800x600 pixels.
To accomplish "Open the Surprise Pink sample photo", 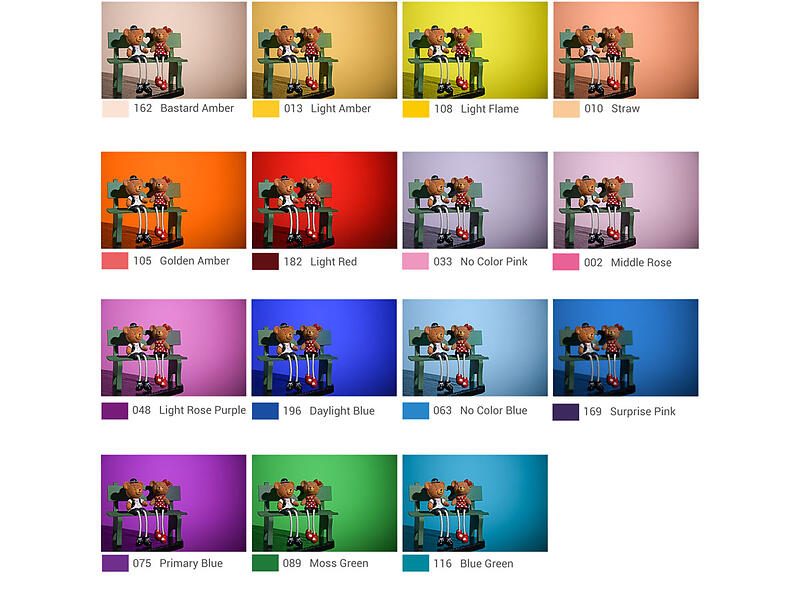I will click(626, 347).
